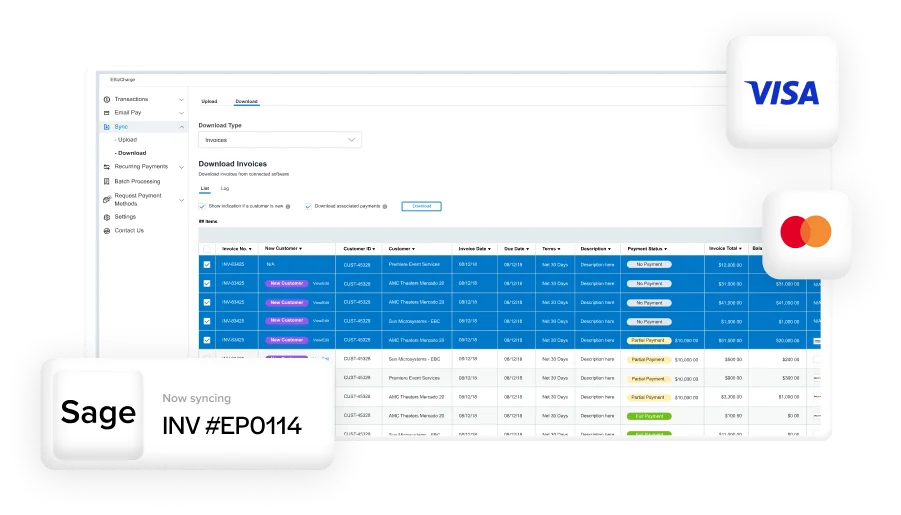Click the Visa logo card
The width and height of the screenshot is (901, 515).
782,92
